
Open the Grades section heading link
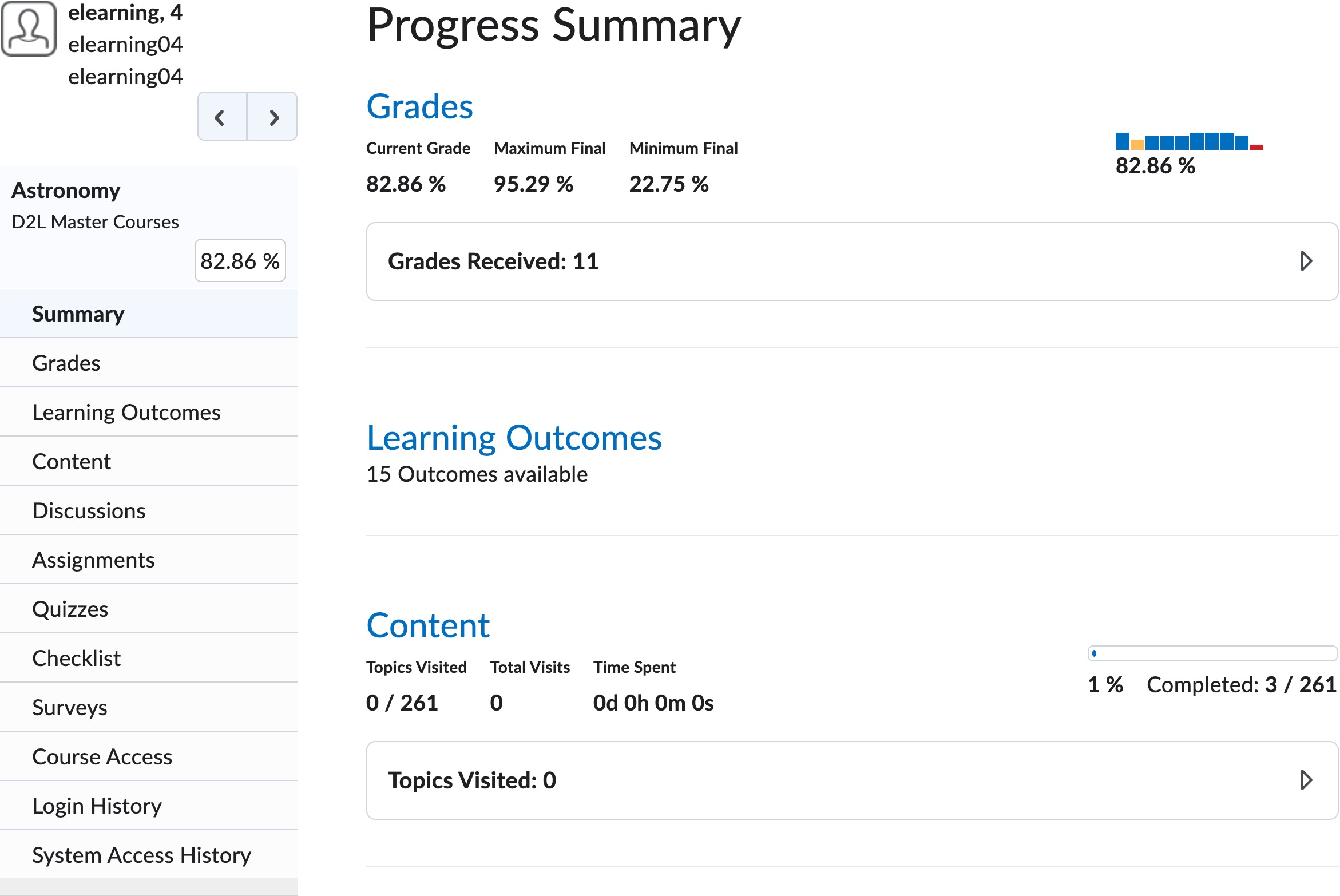(x=419, y=106)
